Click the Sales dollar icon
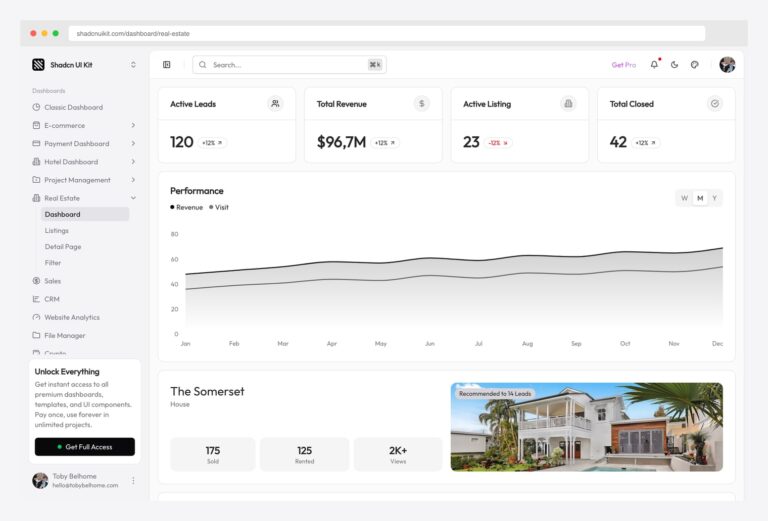The width and height of the screenshot is (768, 521). pyautogui.click(x=36, y=281)
